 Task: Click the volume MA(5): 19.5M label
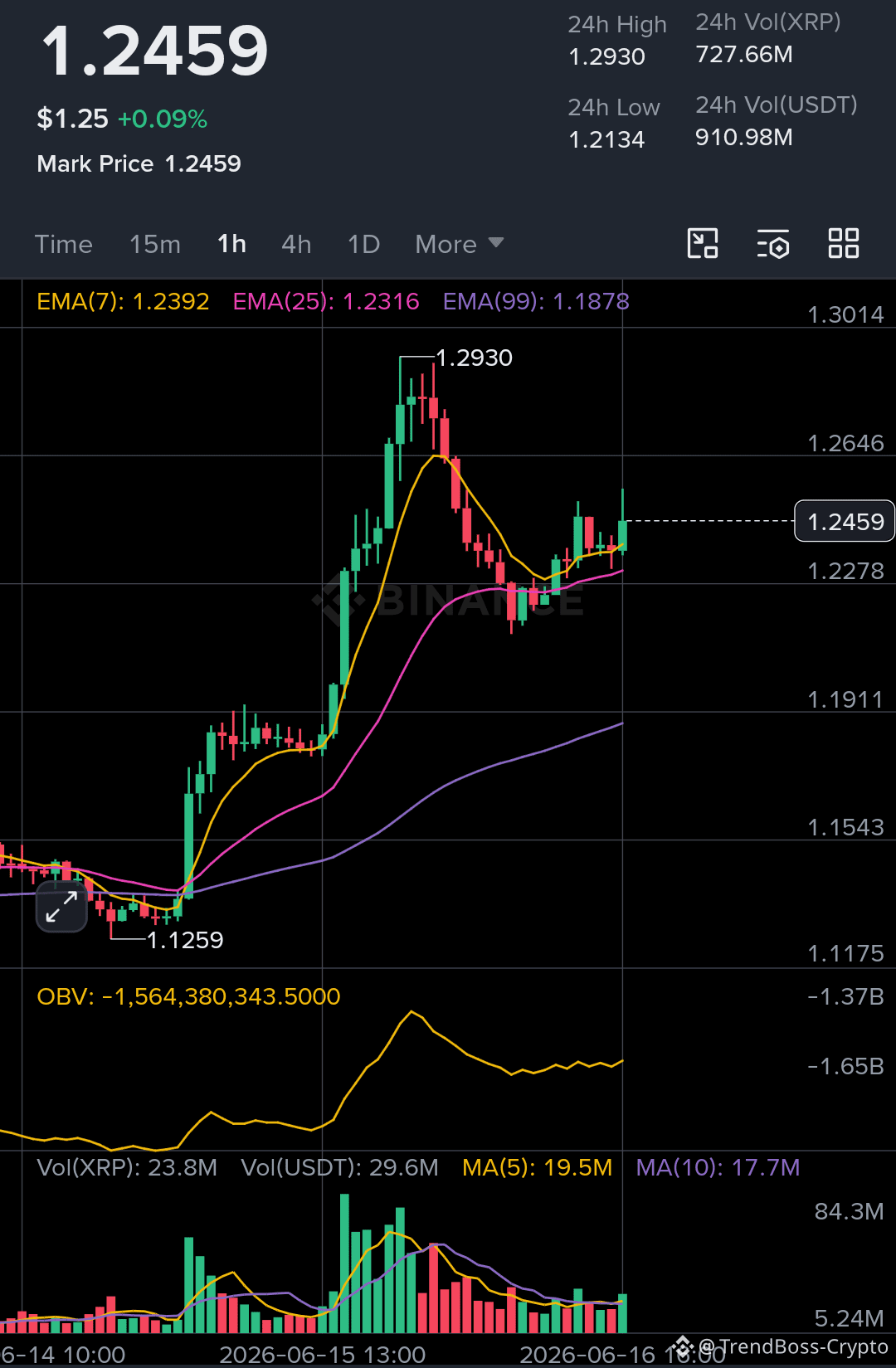(537, 1167)
